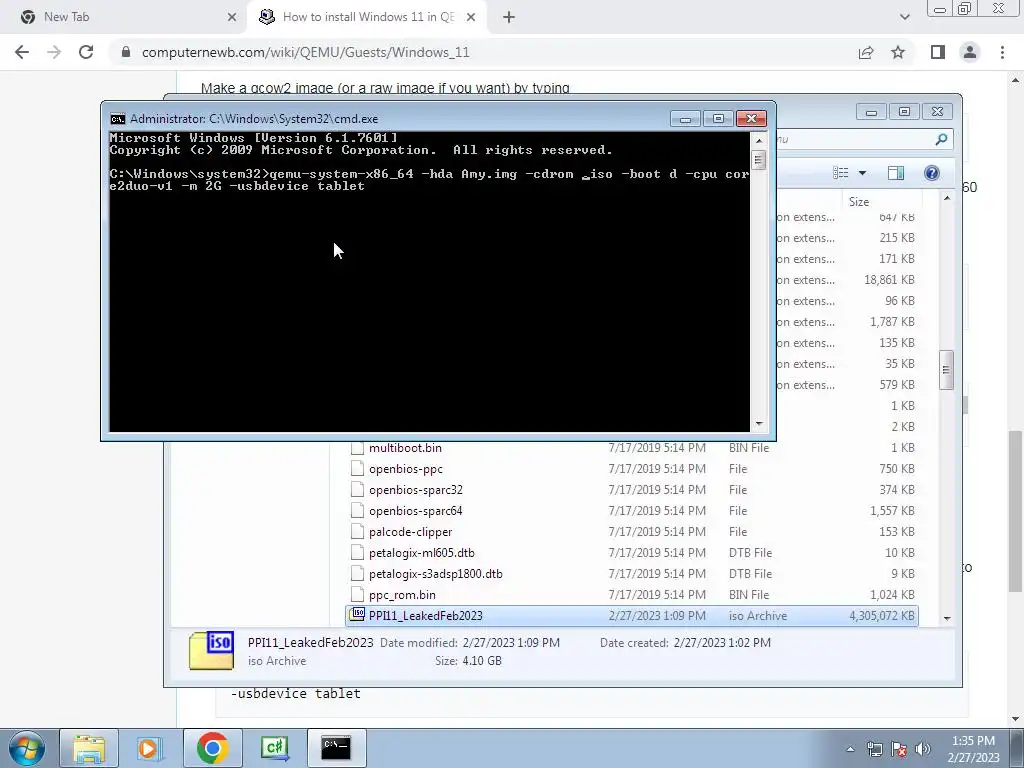
Task: Open a new browser tab with plus
Action: pos(509,17)
